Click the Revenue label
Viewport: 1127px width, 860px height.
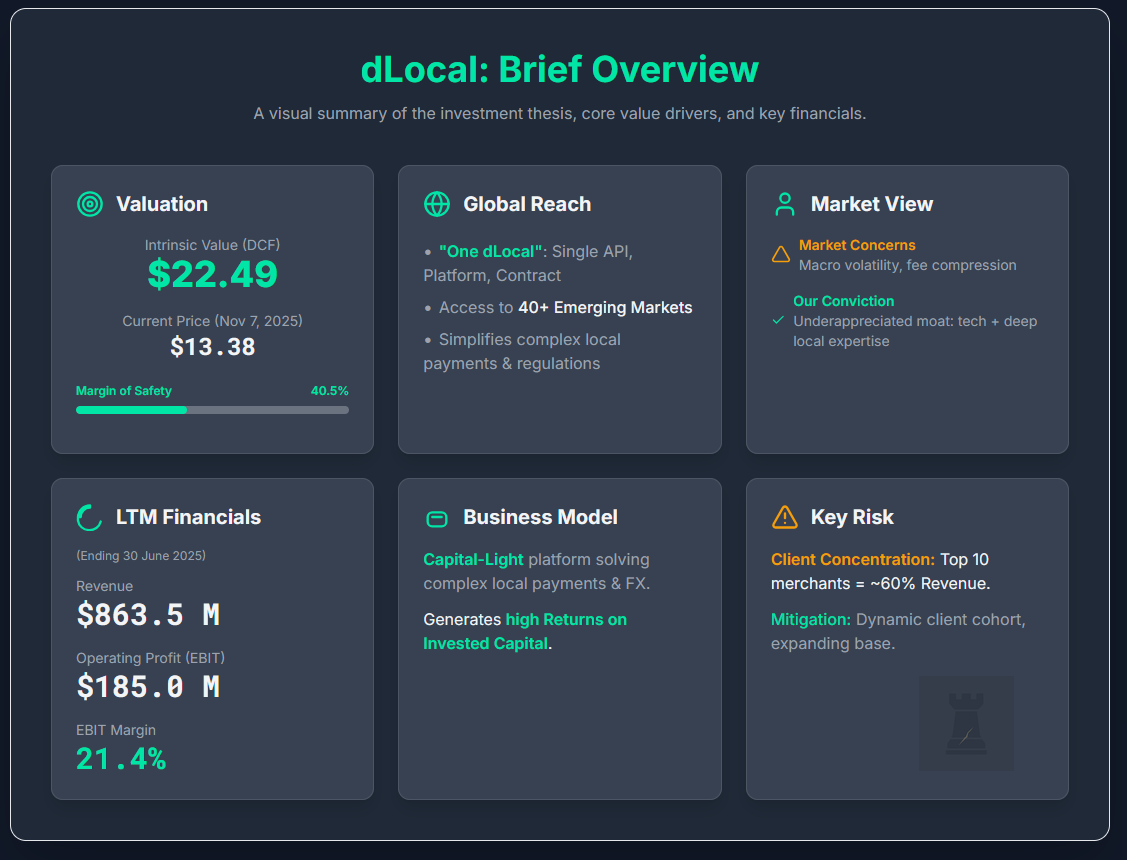pyautogui.click(x=104, y=586)
